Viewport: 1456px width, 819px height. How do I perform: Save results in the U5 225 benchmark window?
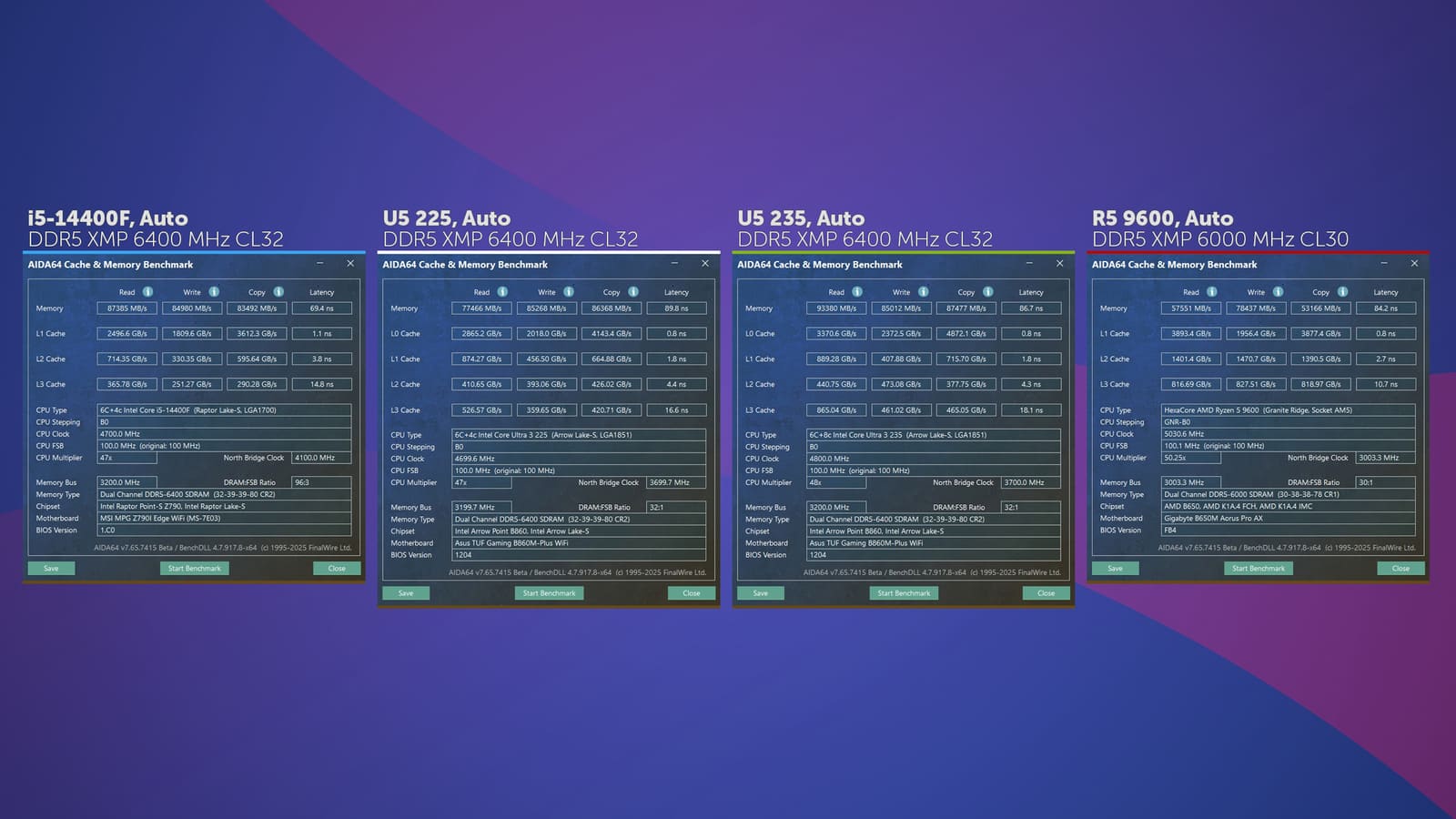coord(406,593)
